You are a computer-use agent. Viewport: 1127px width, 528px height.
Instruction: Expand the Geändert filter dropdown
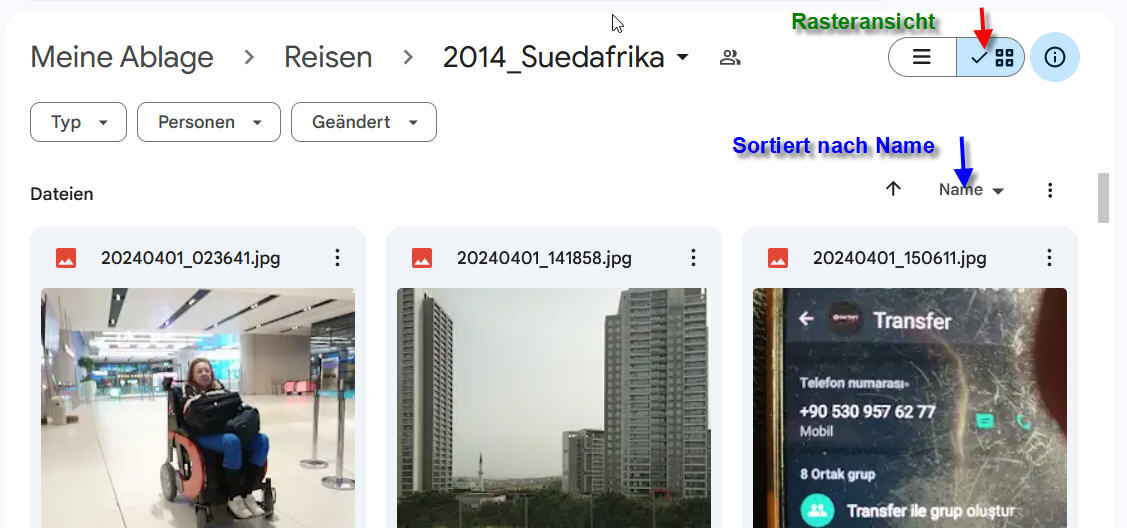click(x=364, y=122)
